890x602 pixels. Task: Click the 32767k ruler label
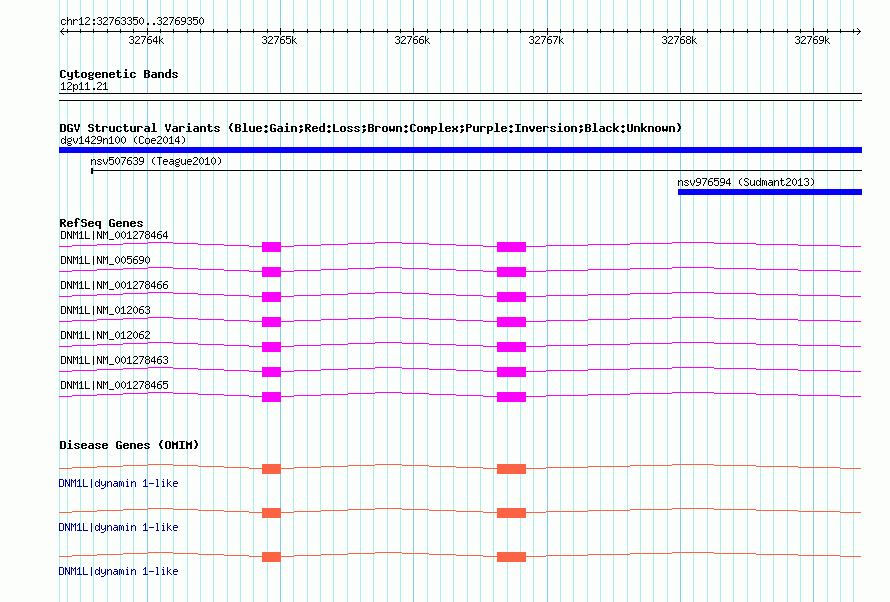pos(546,41)
